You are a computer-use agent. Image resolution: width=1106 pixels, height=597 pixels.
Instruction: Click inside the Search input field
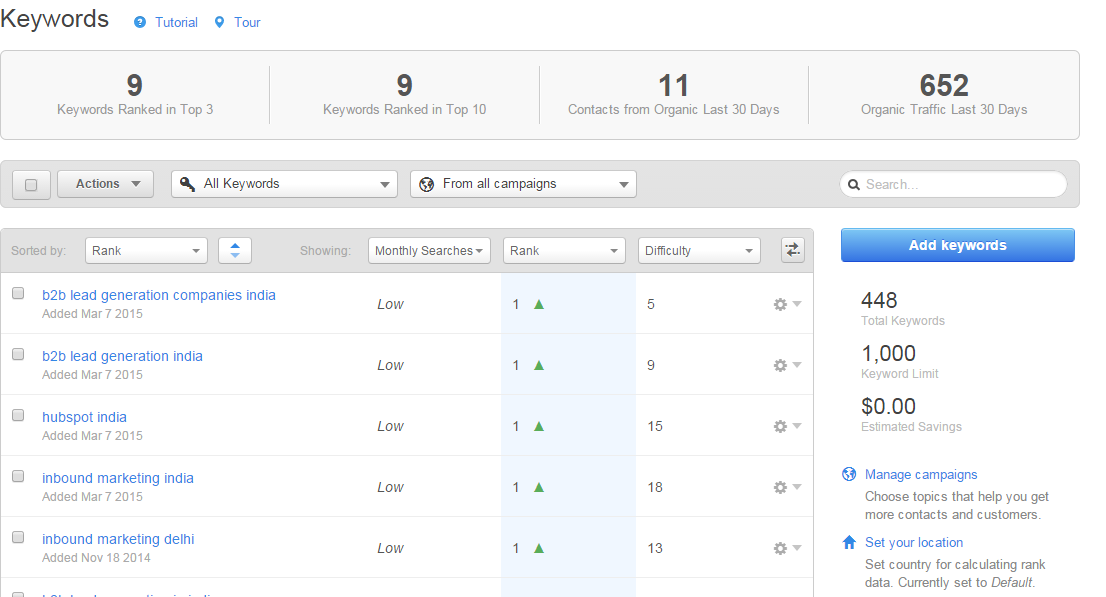950,184
